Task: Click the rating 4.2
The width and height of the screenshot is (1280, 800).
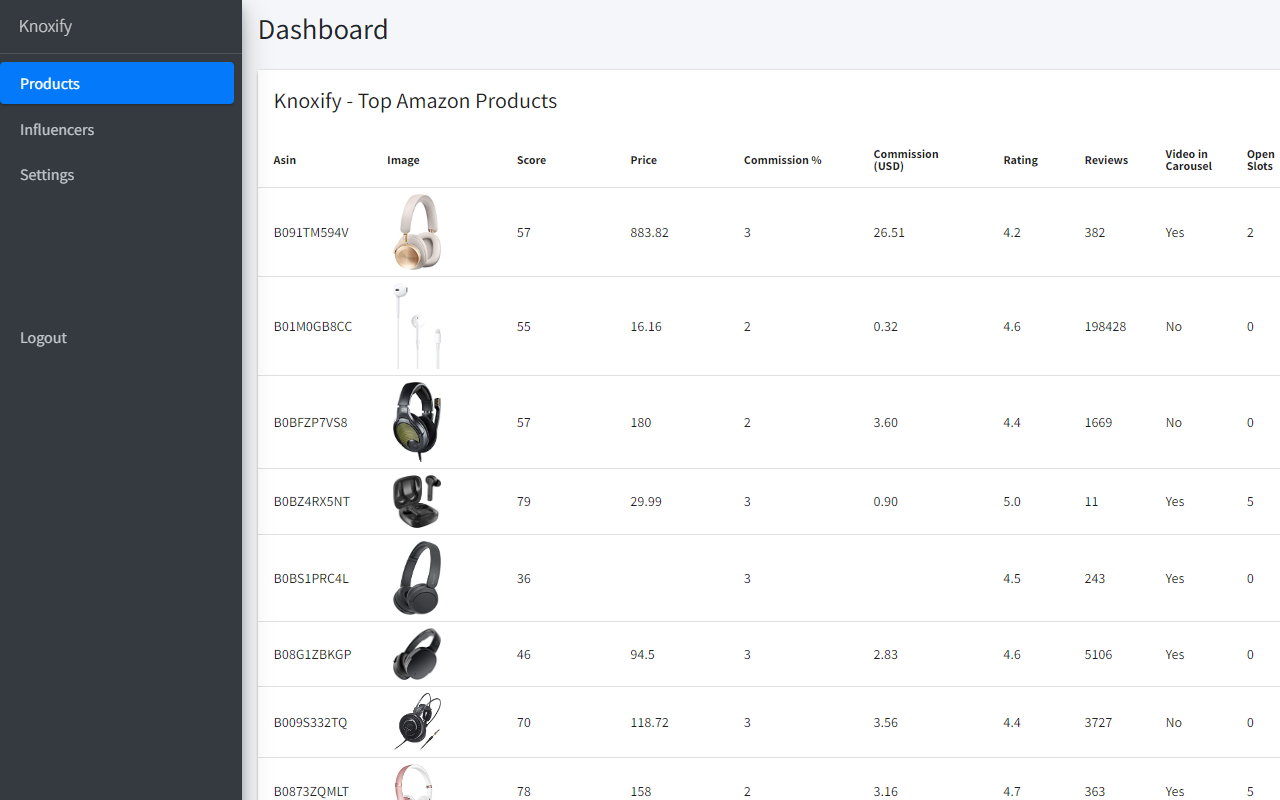Action: point(1012,232)
